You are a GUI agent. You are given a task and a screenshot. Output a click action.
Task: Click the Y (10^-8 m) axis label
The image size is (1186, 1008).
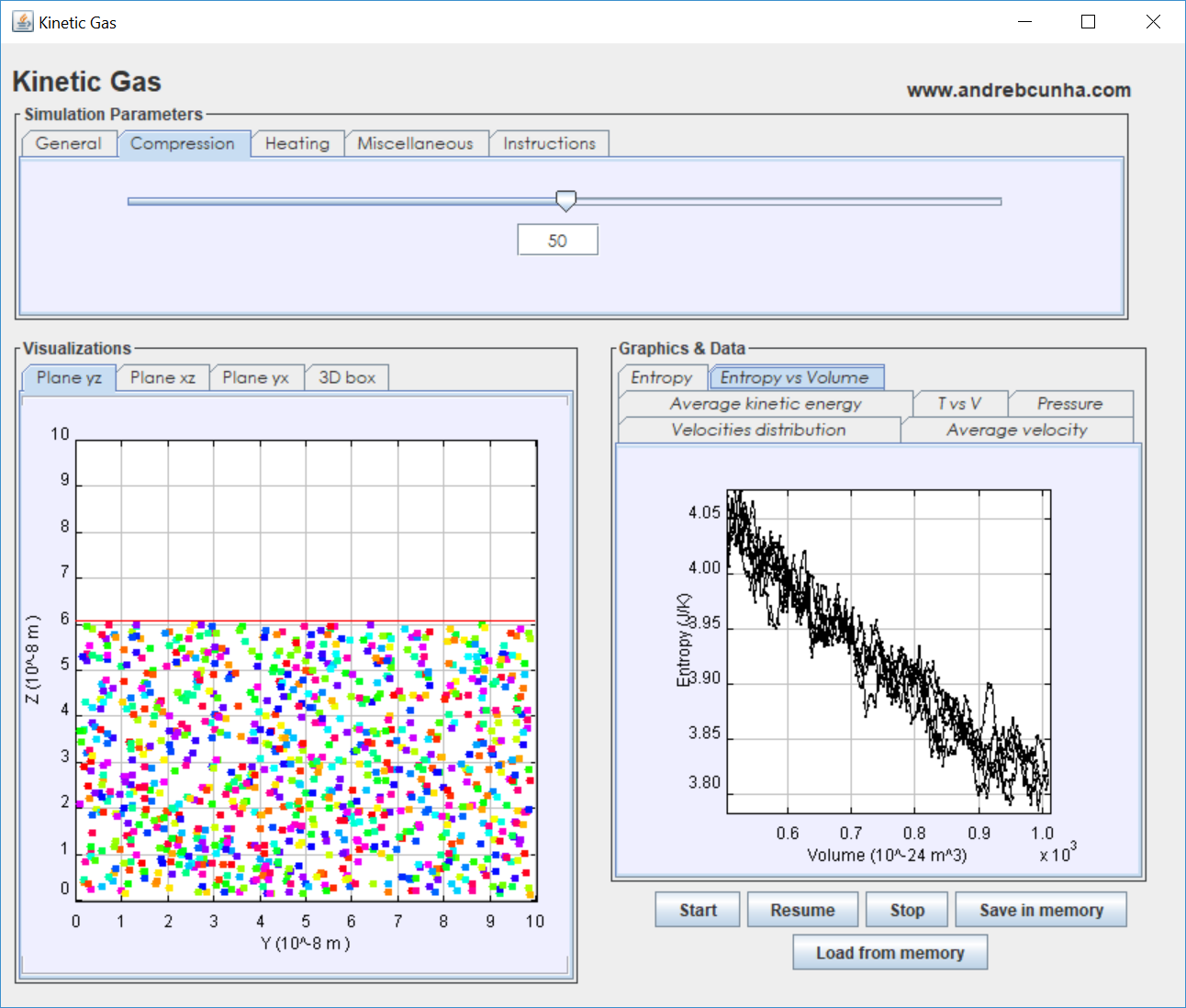[x=305, y=944]
